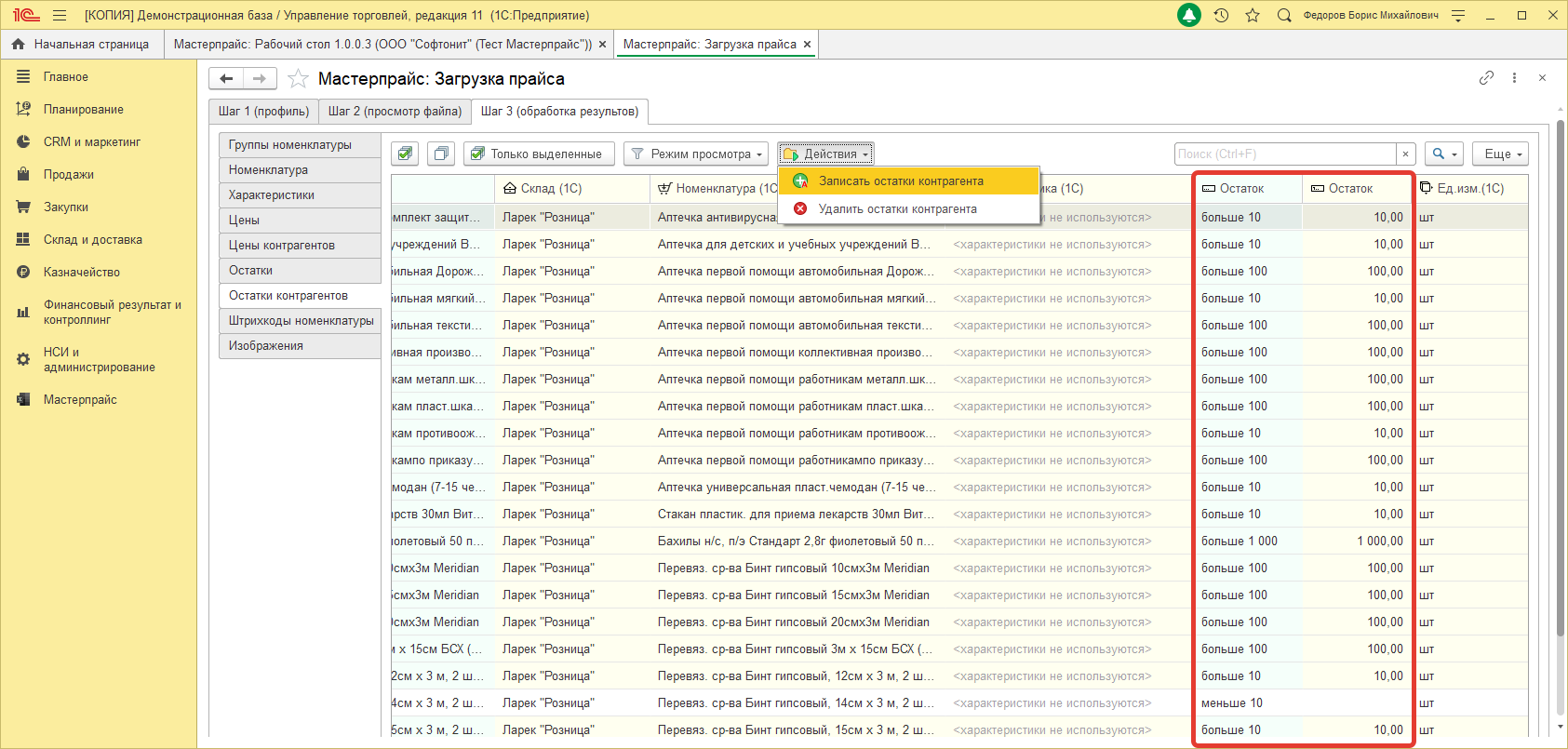The width and height of the screenshot is (1568, 749).
Task: Expand the search options magnifier dropdown
Action: click(1443, 154)
